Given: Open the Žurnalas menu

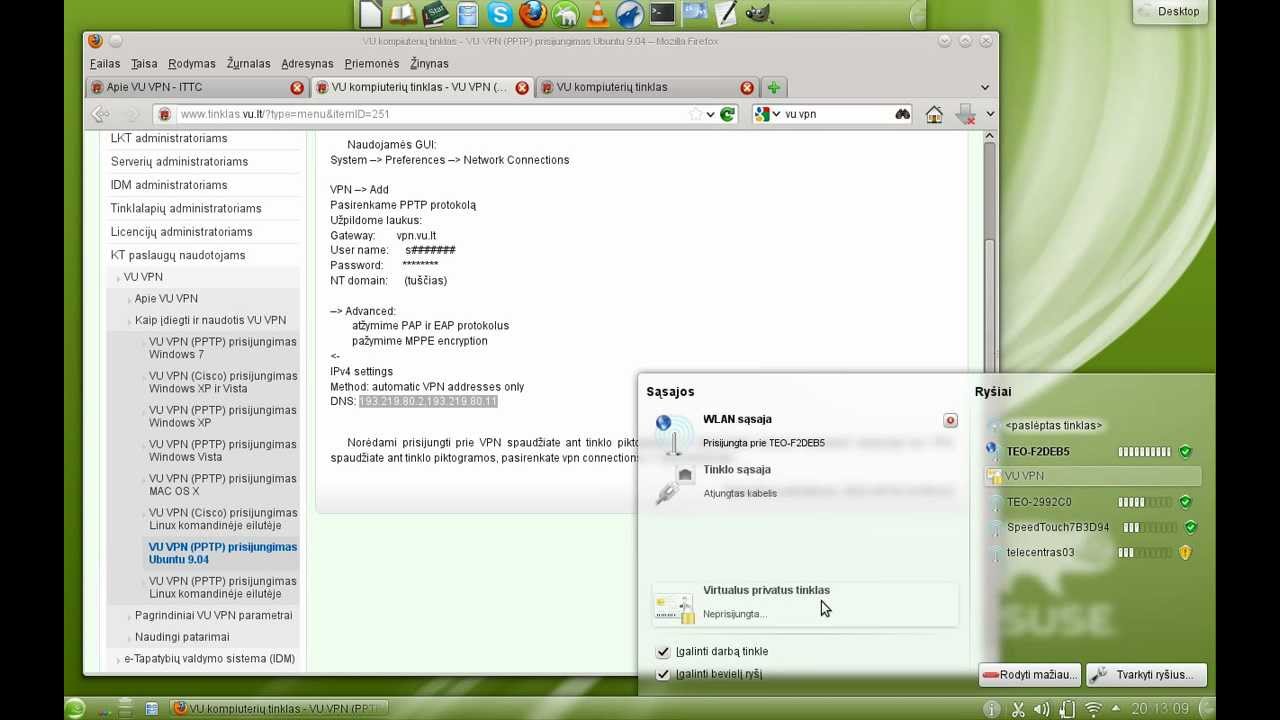Looking at the screenshot, I should (x=248, y=63).
